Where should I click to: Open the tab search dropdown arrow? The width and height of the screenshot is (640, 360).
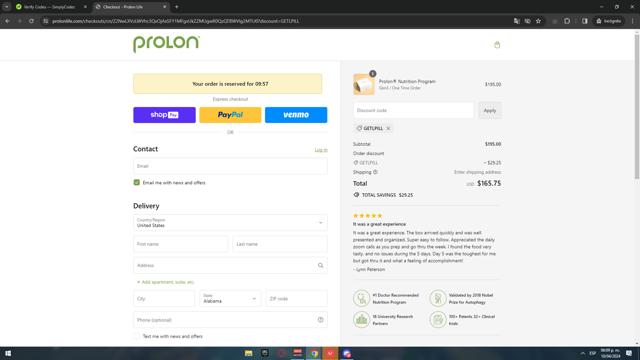pos(7,7)
